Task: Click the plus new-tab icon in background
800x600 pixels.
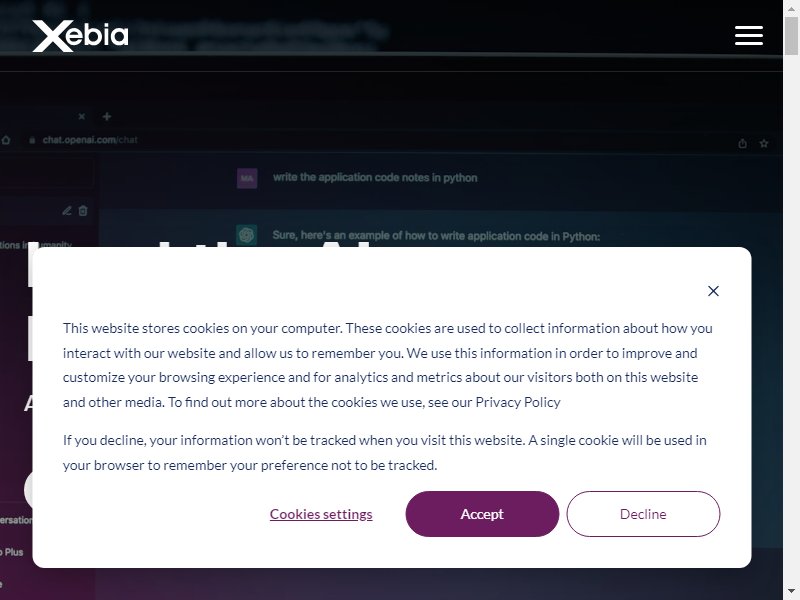Action: pyautogui.click(x=107, y=117)
